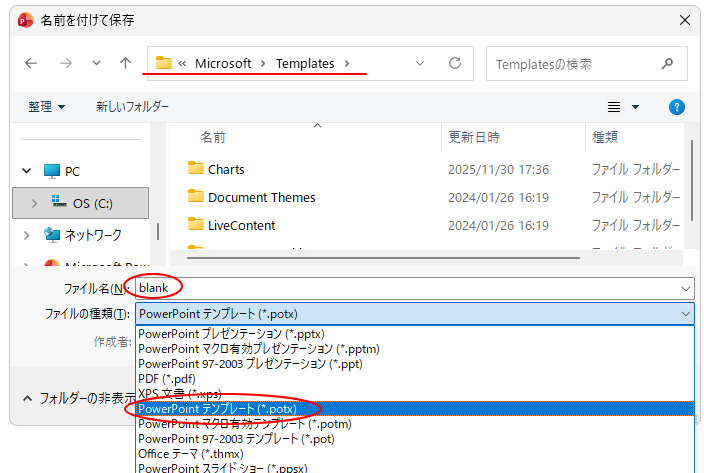This screenshot has height=473, width=704.
Task: Open the 整理 menu
Action: 47,107
